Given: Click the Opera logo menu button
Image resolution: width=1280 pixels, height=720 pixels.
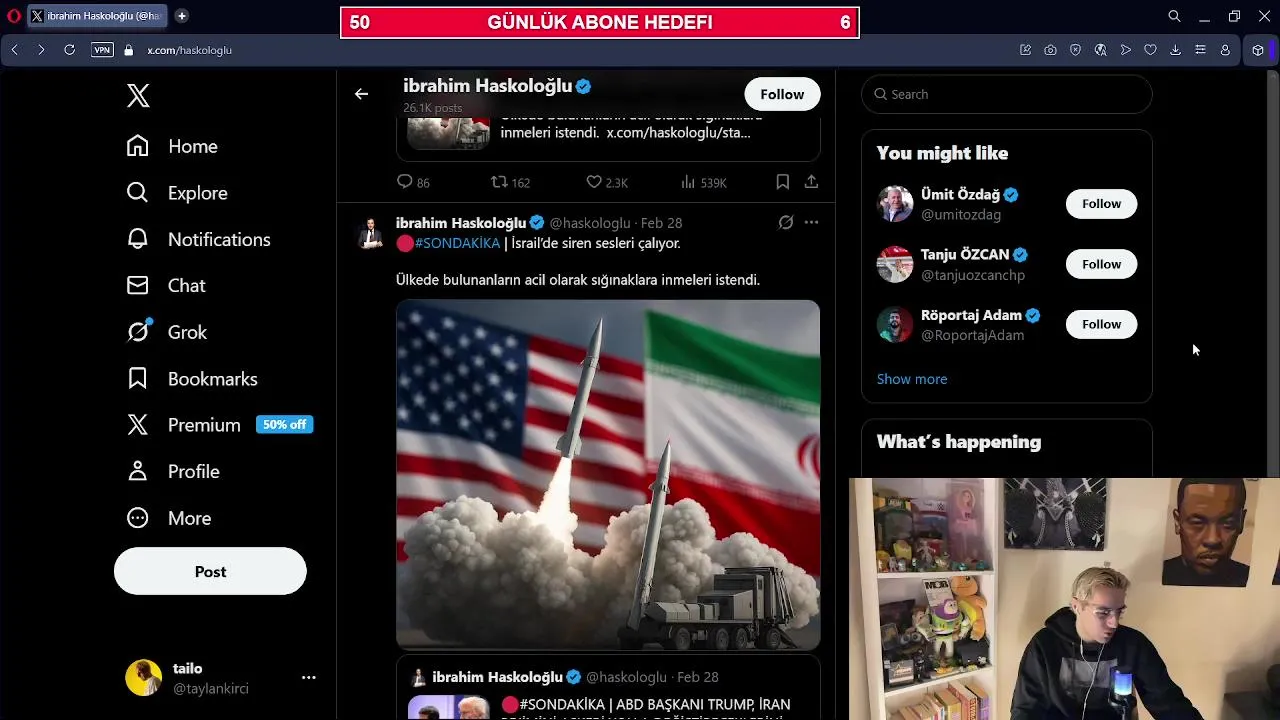Looking at the screenshot, I should click(x=13, y=16).
